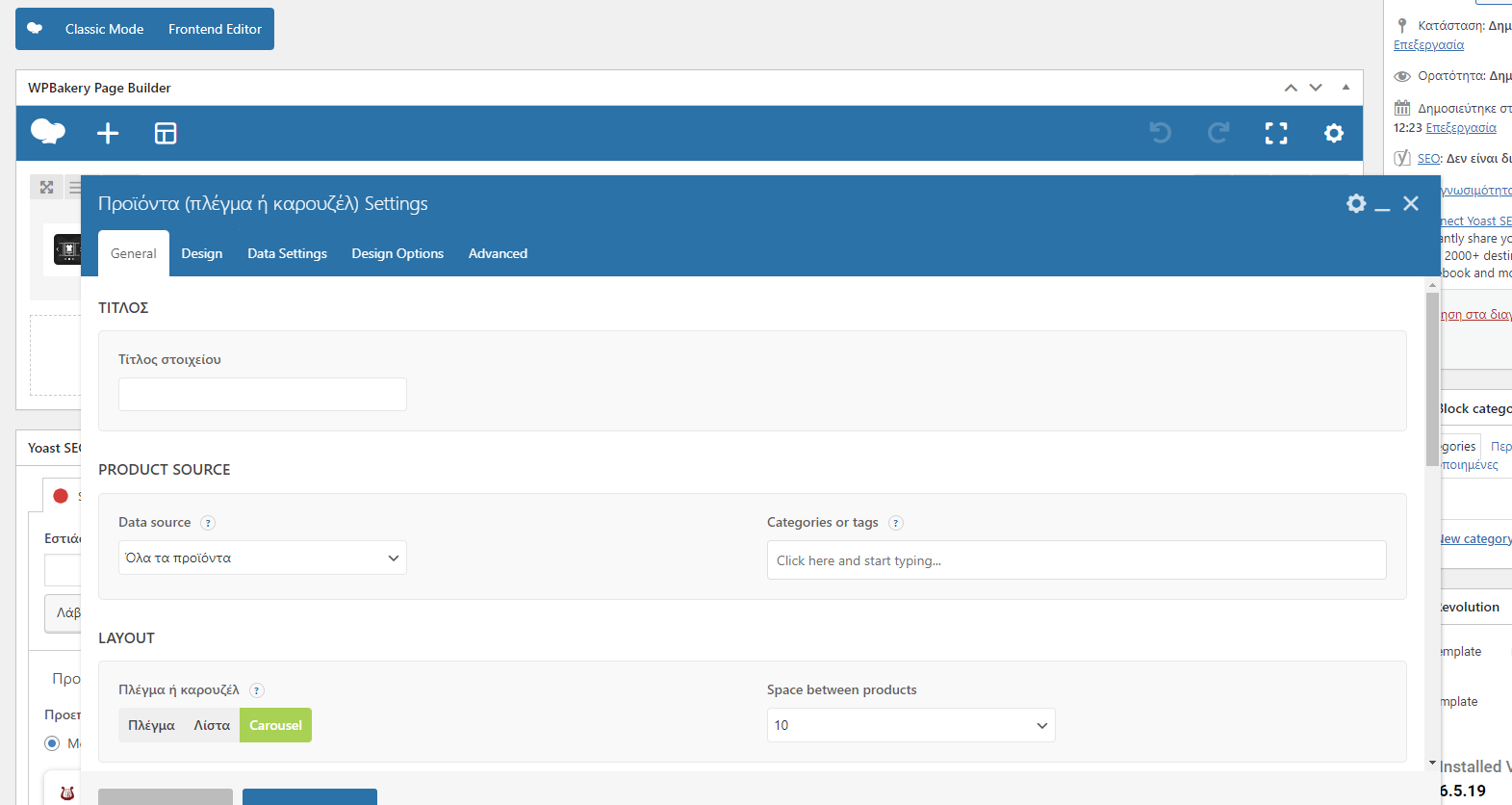
Task: Toggle fullscreen mode icon
Action: (x=1276, y=133)
